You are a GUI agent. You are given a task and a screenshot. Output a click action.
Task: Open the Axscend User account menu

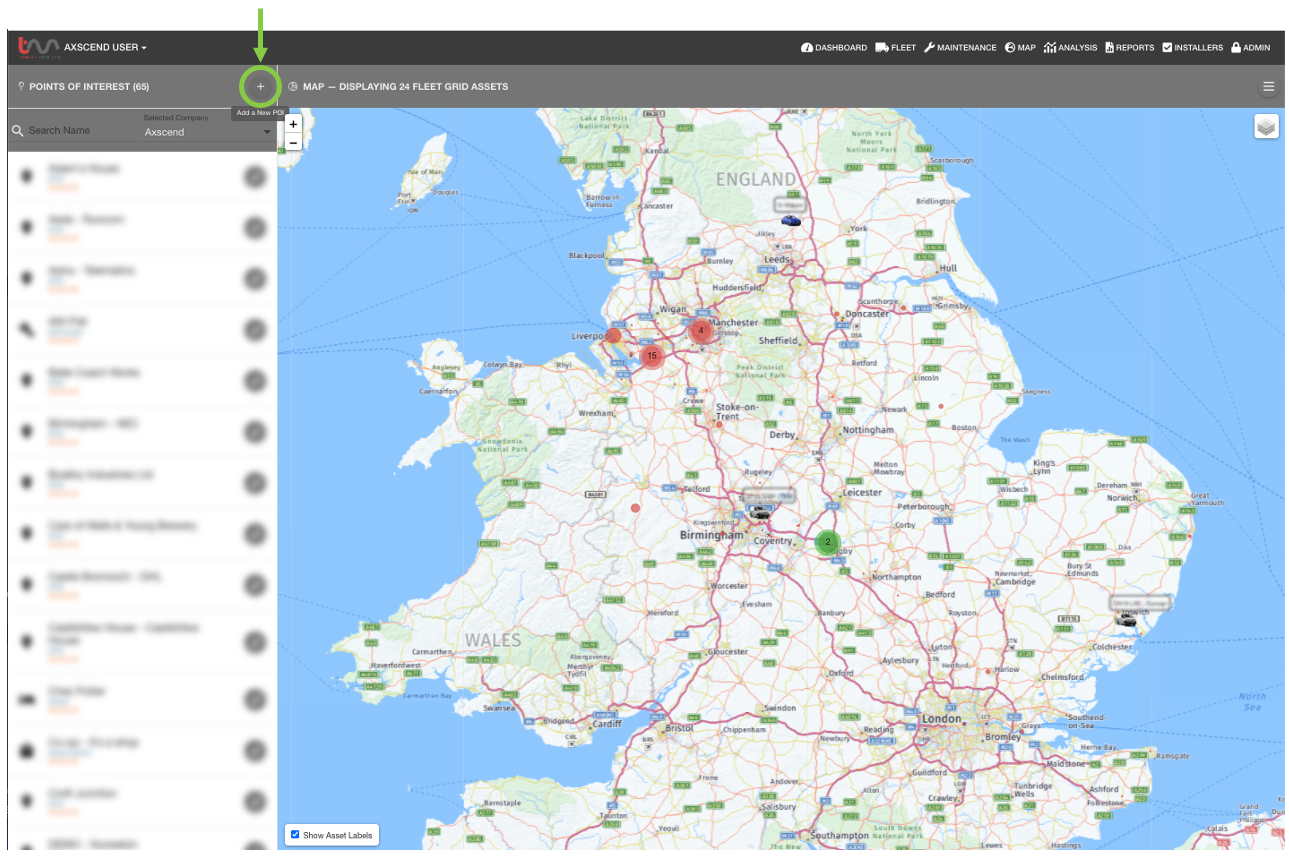pyautogui.click(x=105, y=47)
